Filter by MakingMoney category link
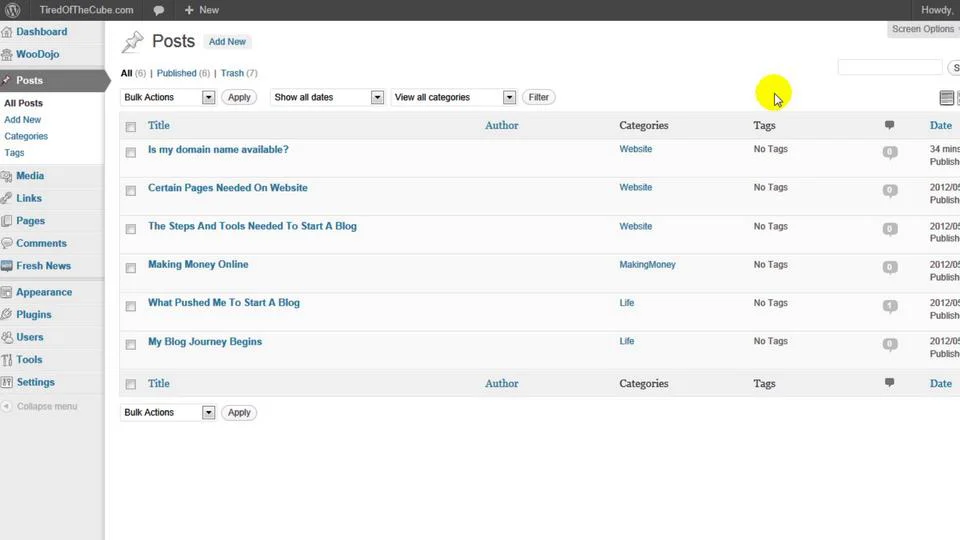Viewport: 960px width, 540px height. click(x=647, y=264)
